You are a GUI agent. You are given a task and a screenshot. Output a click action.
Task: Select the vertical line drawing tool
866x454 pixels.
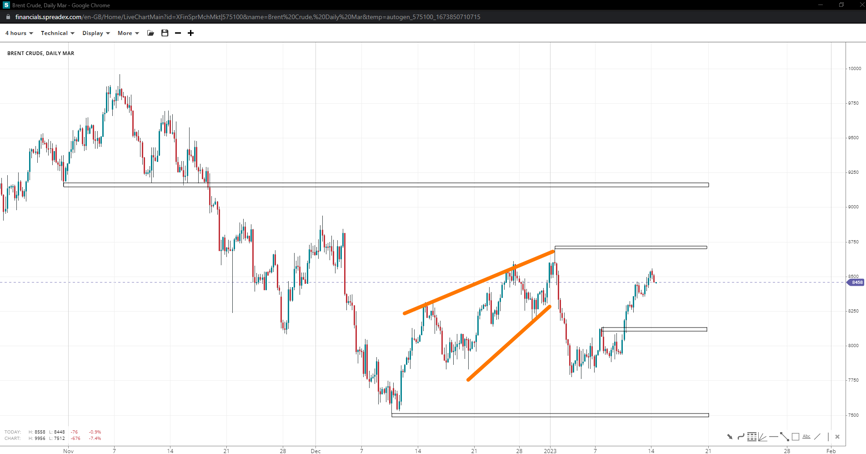[828, 437]
